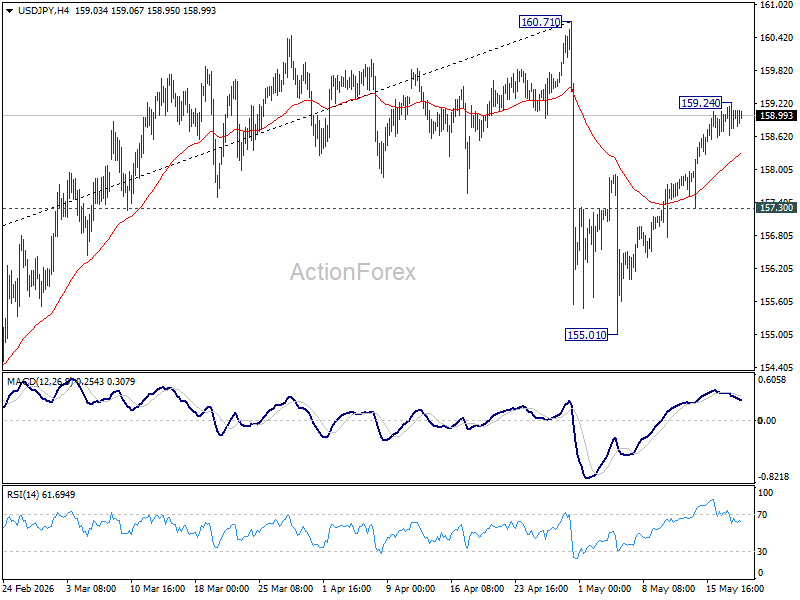Select the 158.620 price scale value
Image resolution: width=800 pixels, height=600 pixels.
pos(777,137)
